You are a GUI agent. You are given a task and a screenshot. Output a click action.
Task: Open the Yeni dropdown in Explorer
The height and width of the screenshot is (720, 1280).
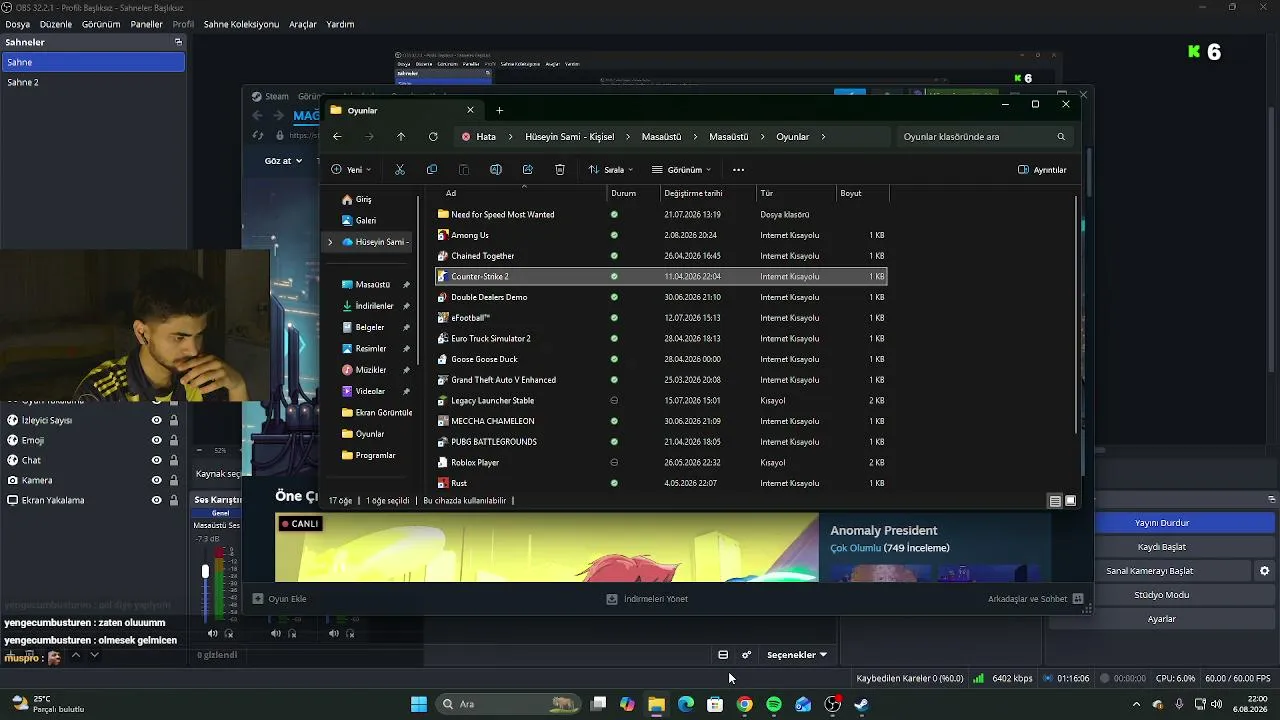click(x=351, y=170)
